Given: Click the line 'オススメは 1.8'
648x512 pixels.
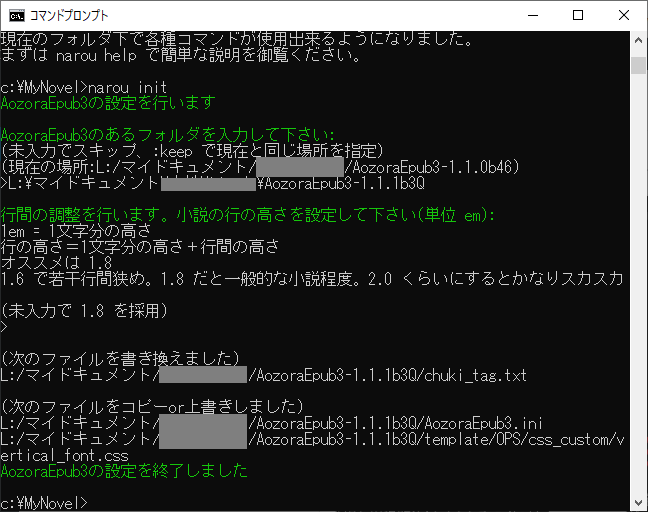Looking at the screenshot, I should pos(56,263).
